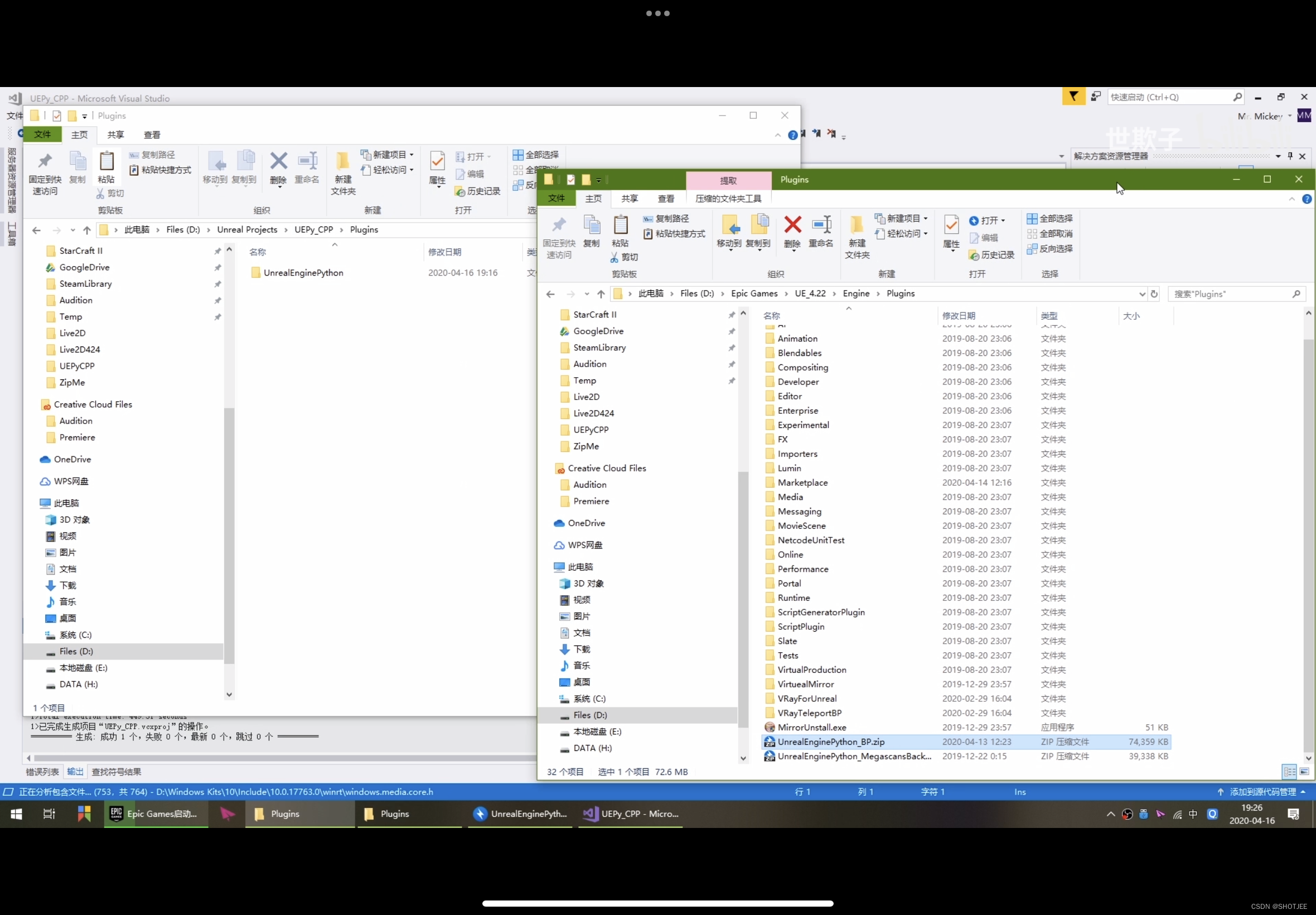This screenshot has height=915, width=1316.
Task: Open recent locations dropdown in front window
Action: tap(587, 294)
